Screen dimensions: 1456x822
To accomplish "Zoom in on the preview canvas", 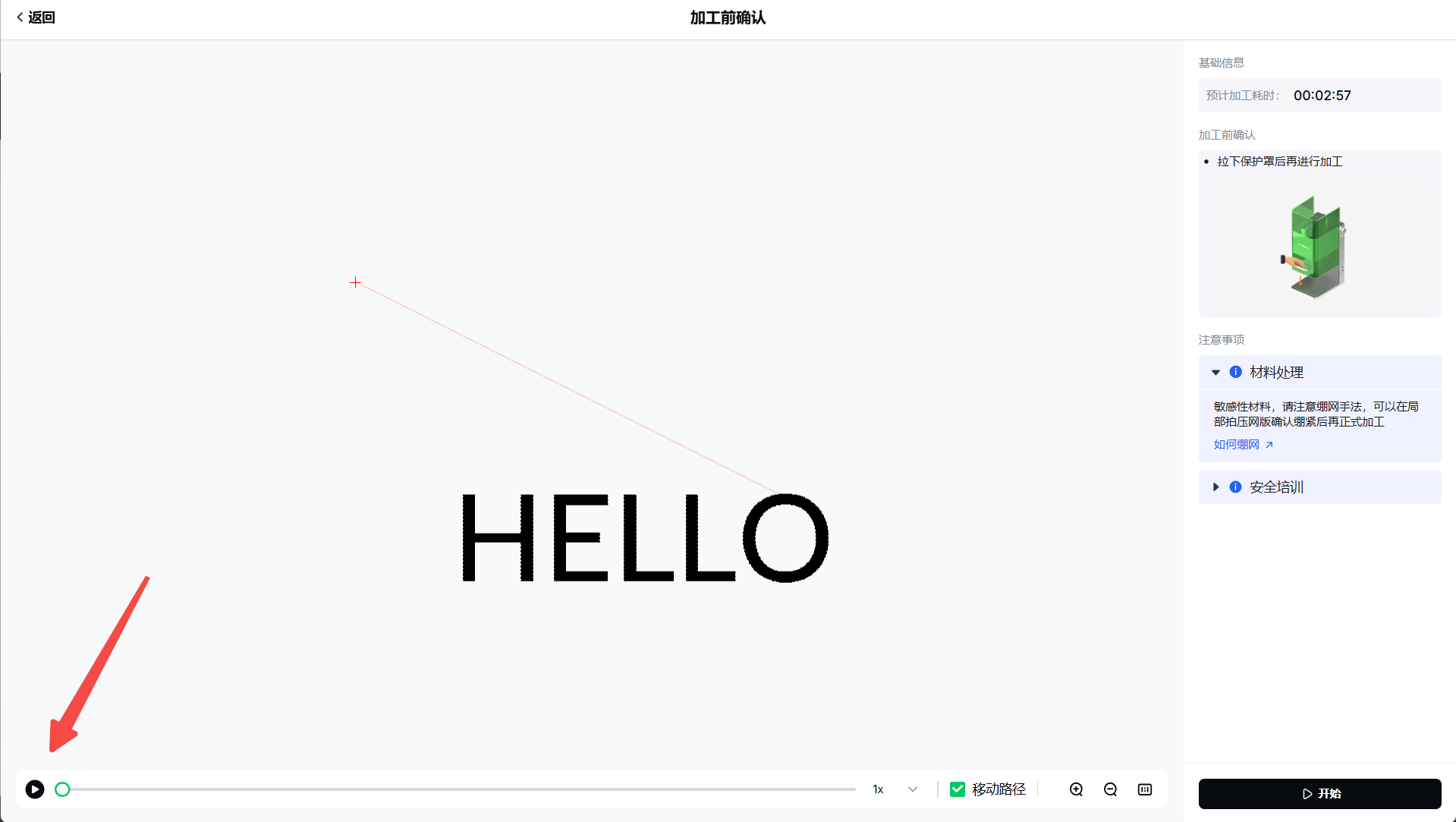I will [x=1076, y=789].
